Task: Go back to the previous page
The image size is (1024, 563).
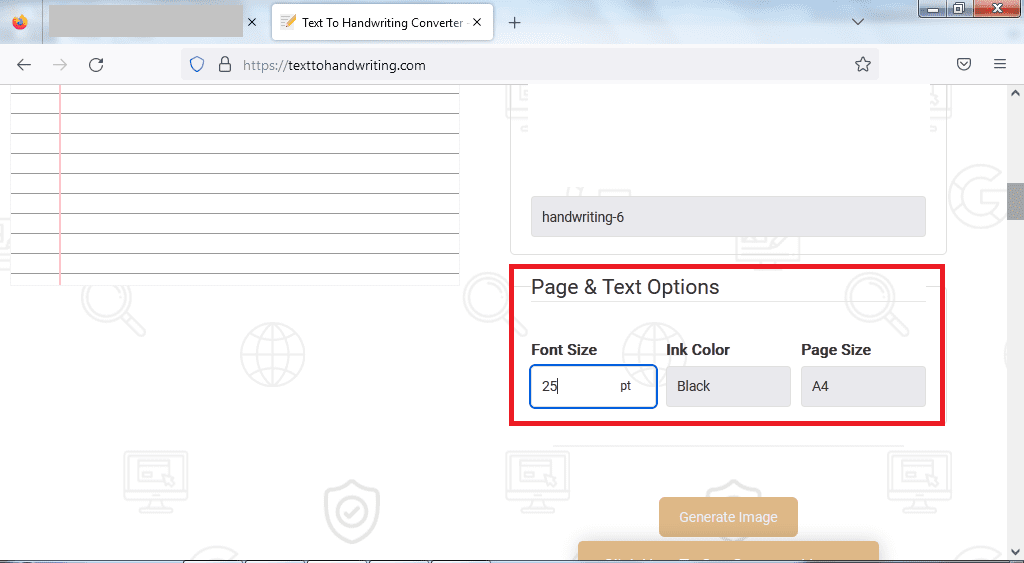Action: point(24,65)
